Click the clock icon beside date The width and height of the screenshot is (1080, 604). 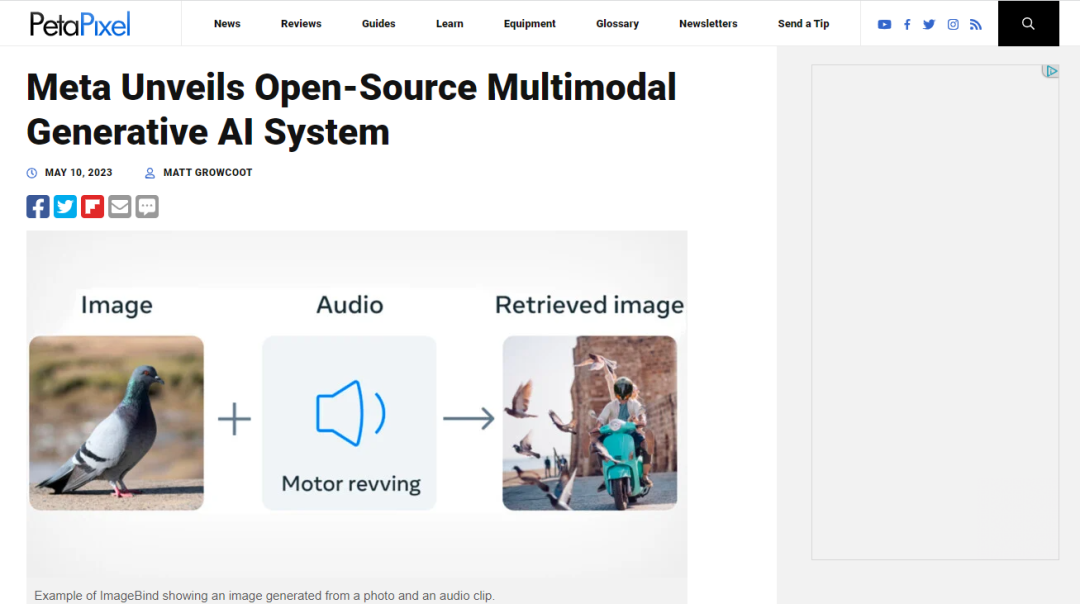point(32,173)
